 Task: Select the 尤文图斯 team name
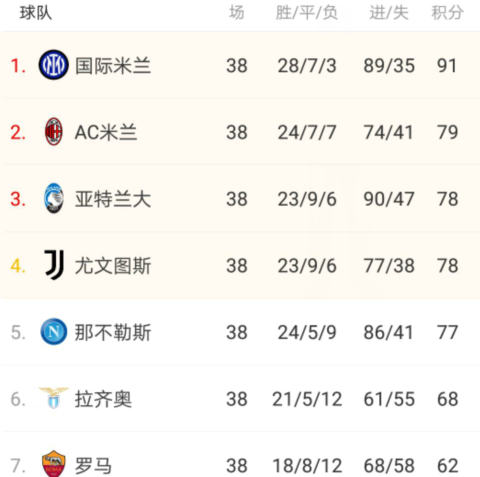113,266
